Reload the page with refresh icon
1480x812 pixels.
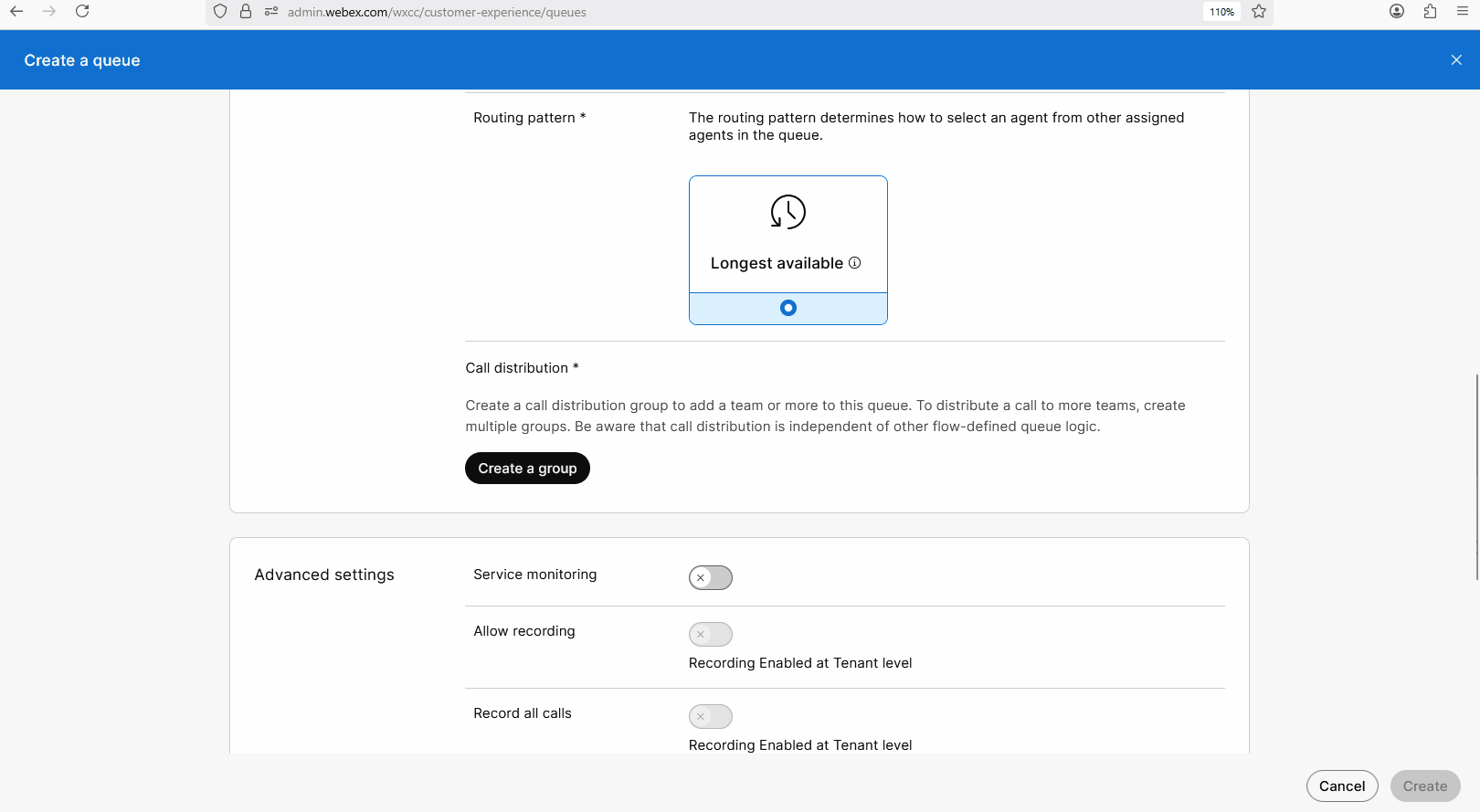(x=82, y=11)
